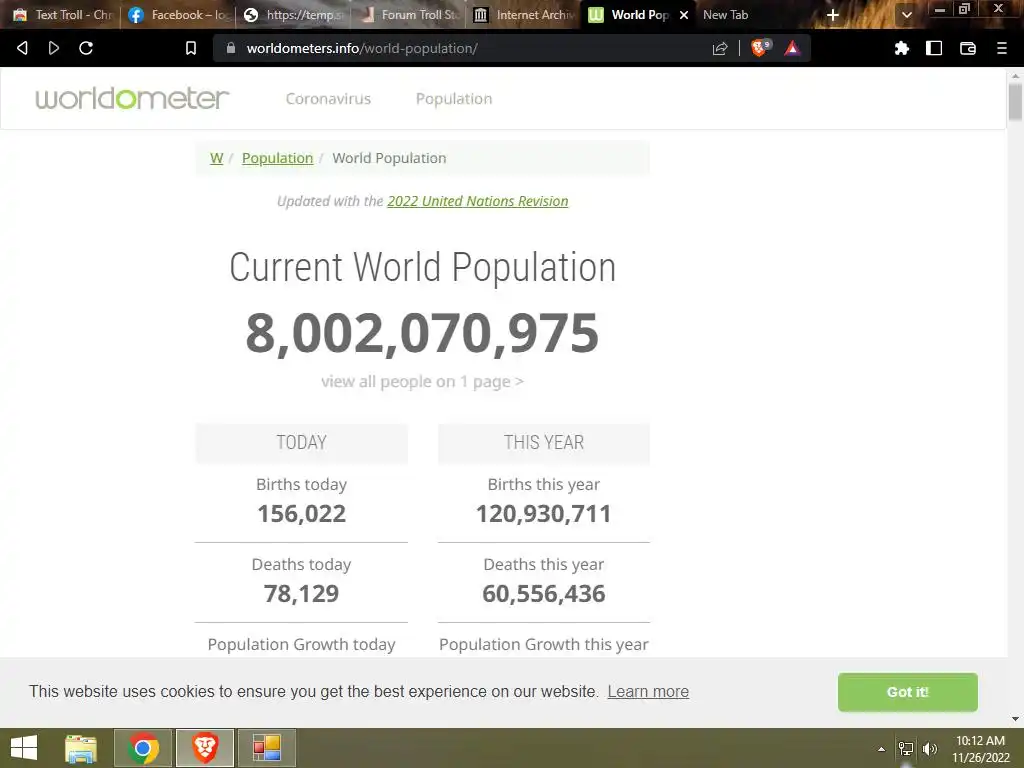1024x768 pixels.
Task: Open the Brave Wallet icon
Action: [967, 48]
